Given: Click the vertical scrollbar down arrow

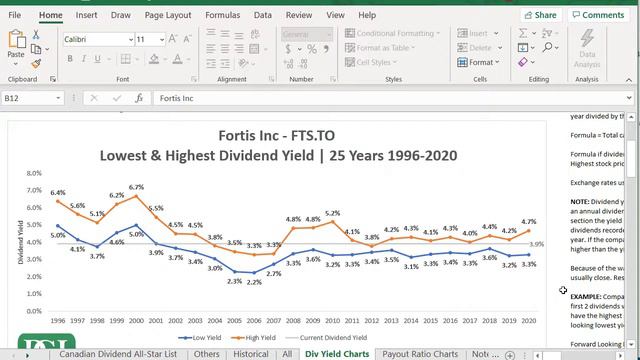Looking at the screenshot, I should coord(631,344).
